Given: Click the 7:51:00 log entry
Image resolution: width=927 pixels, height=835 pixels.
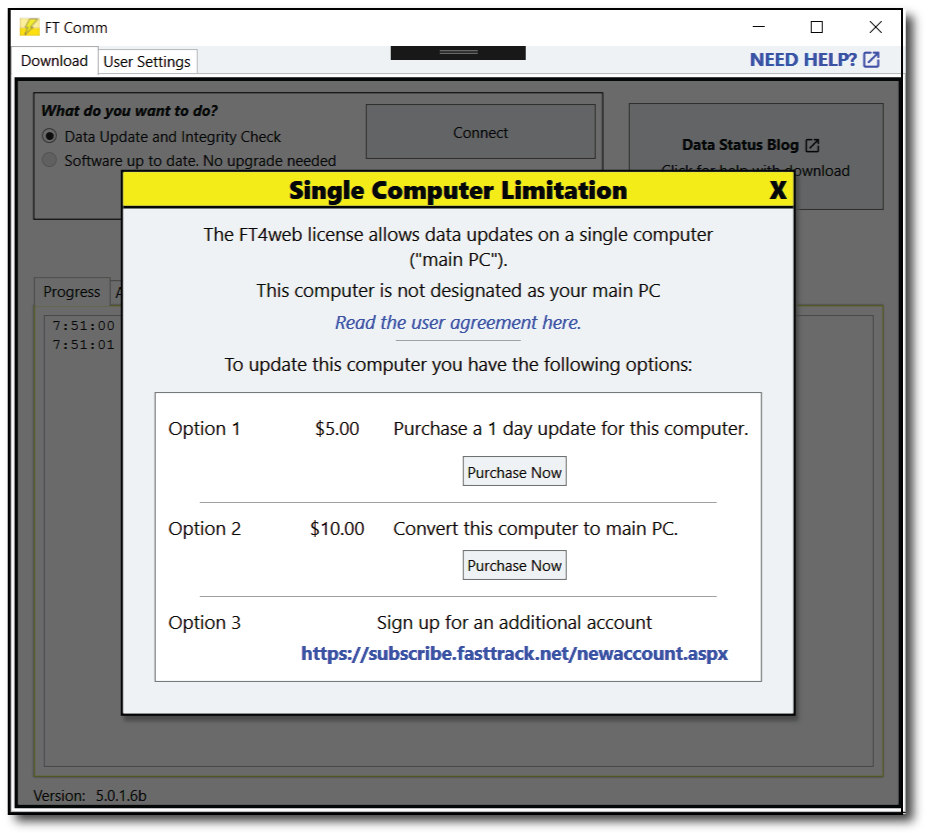Looking at the screenshot, I should coord(83,325).
